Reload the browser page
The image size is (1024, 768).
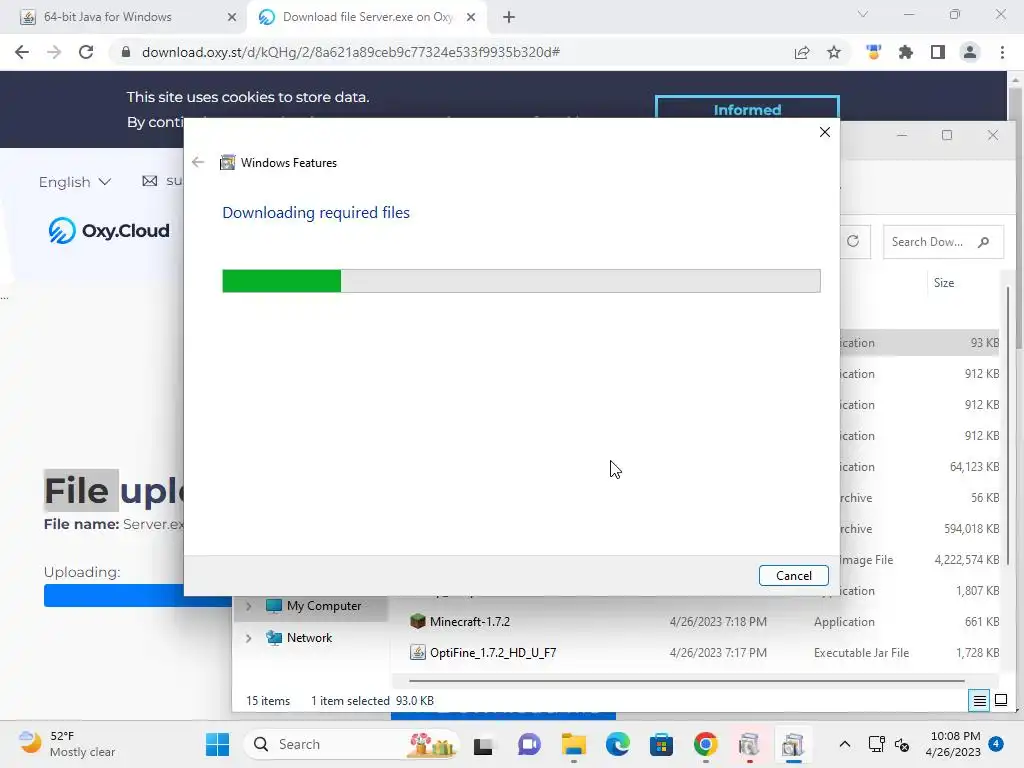point(86,52)
